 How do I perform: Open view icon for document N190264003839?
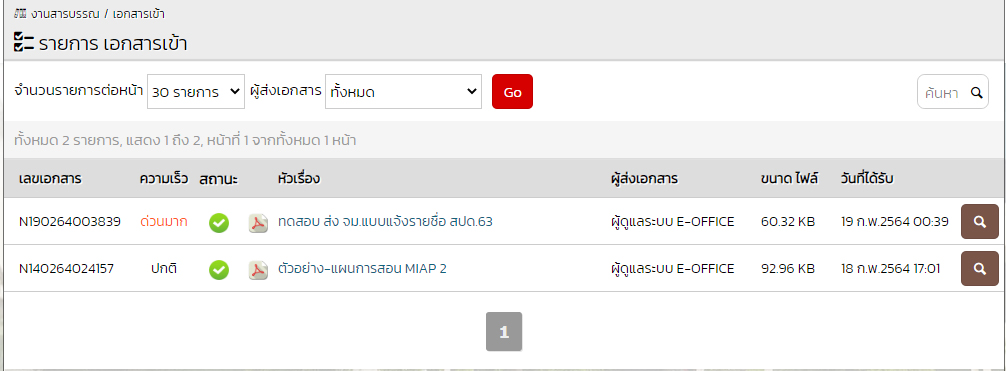click(x=979, y=221)
